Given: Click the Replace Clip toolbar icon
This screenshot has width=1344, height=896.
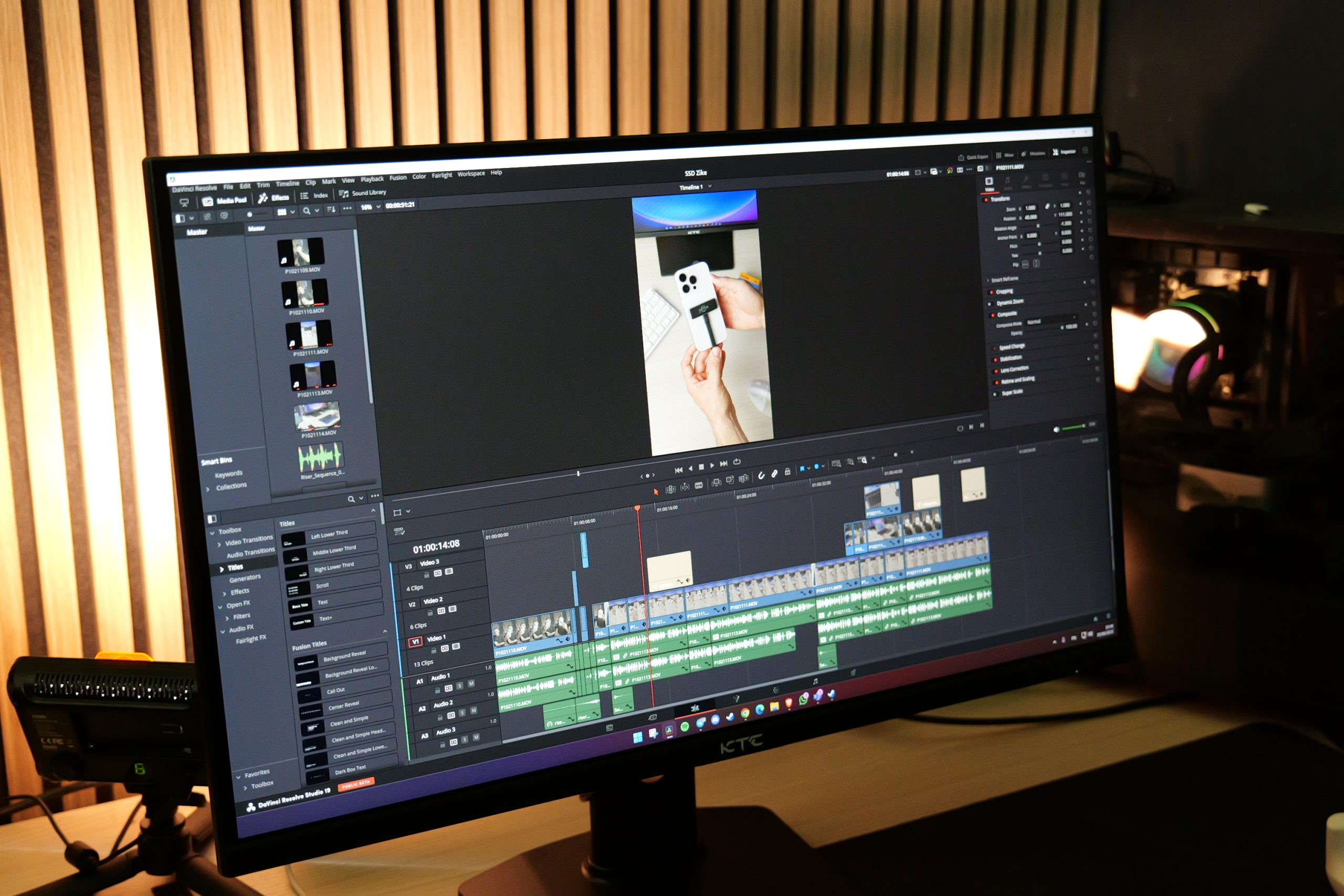Looking at the screenshot, I should point(743,479).
